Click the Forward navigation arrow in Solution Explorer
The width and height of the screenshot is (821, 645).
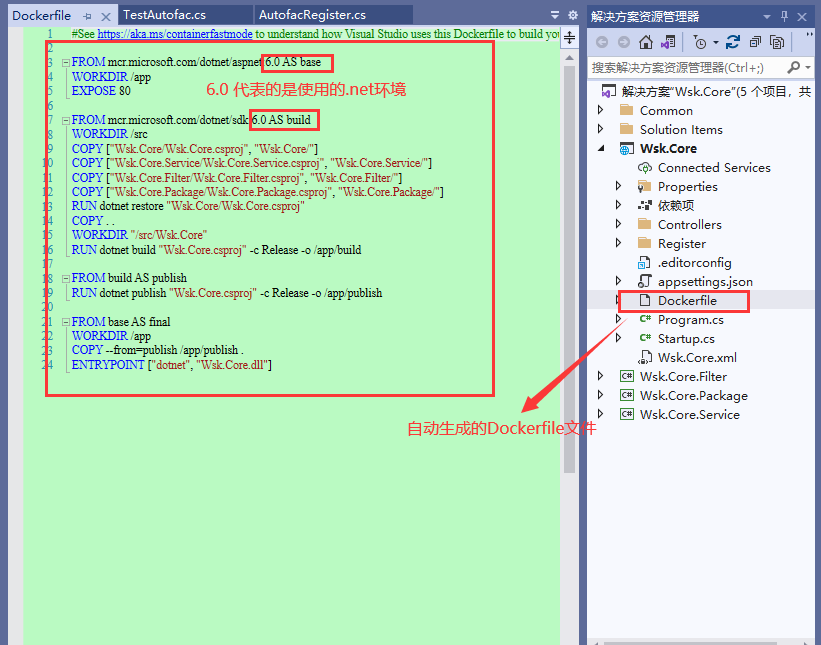624,42
